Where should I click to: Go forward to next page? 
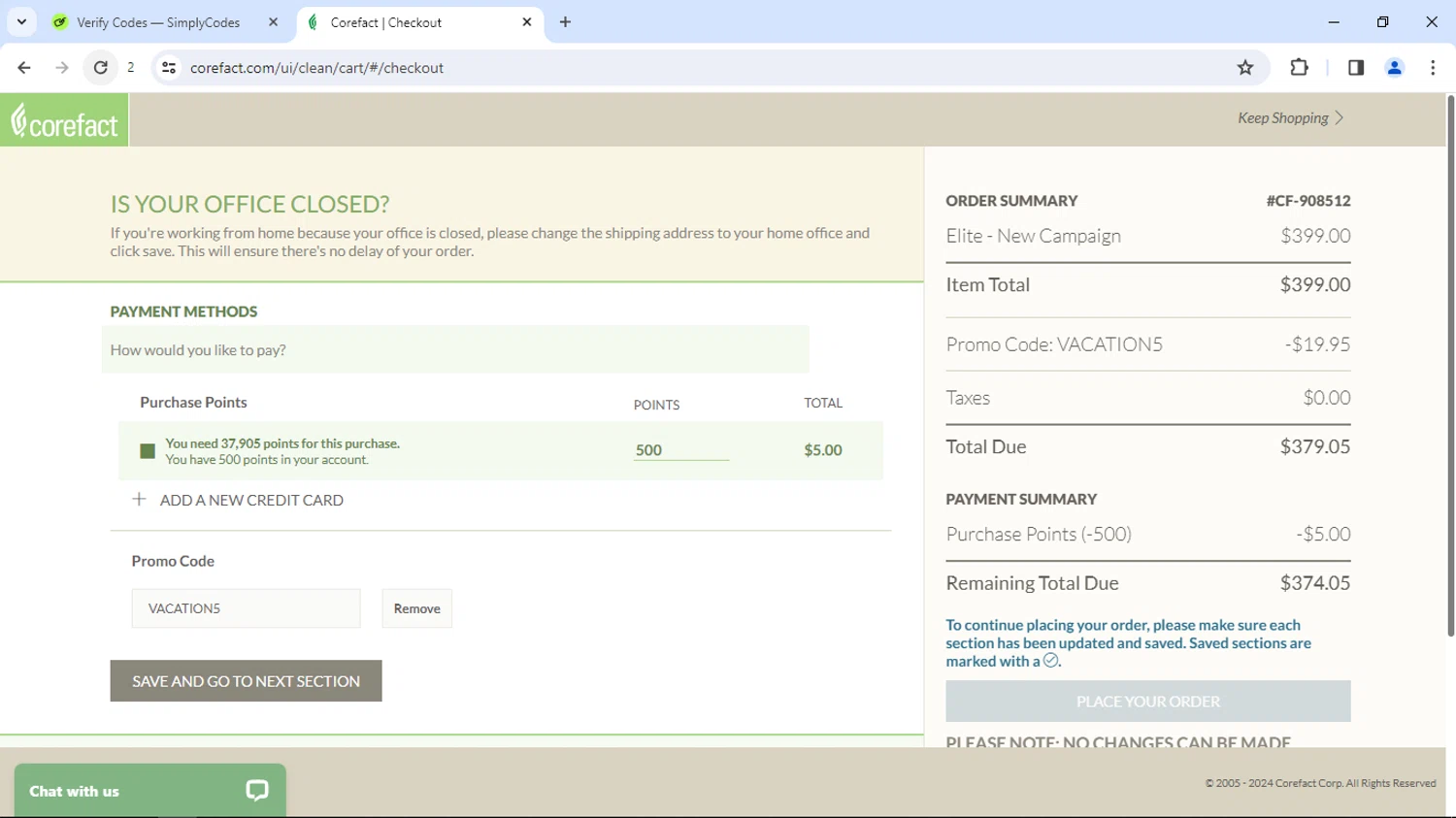62,68
